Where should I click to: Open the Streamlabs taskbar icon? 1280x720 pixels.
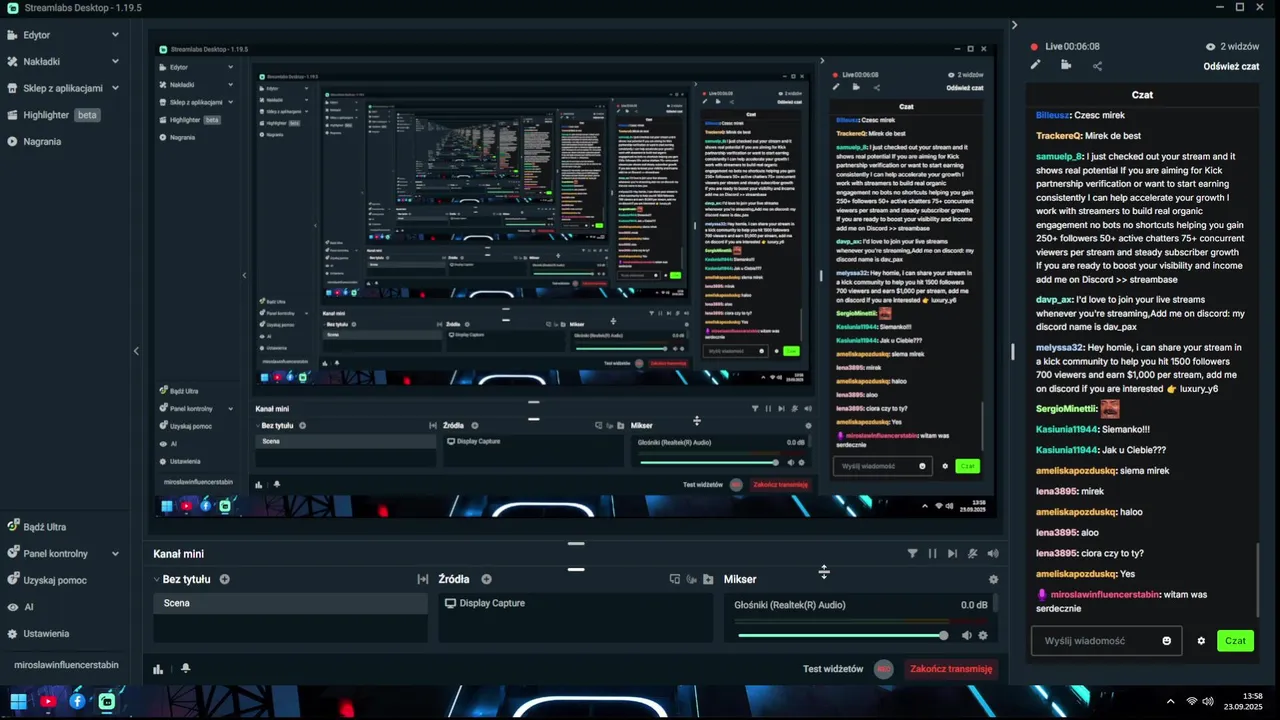point(106,701)
